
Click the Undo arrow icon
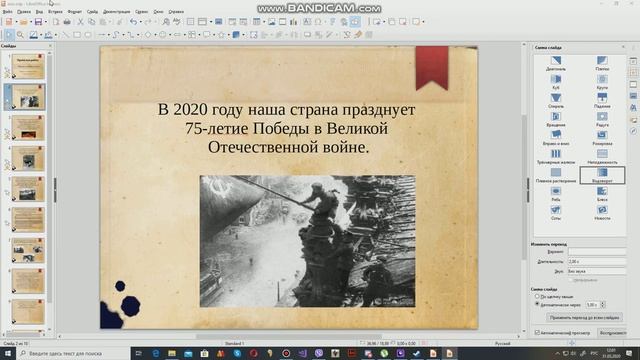pyautogui.click(x=133, y=22)
